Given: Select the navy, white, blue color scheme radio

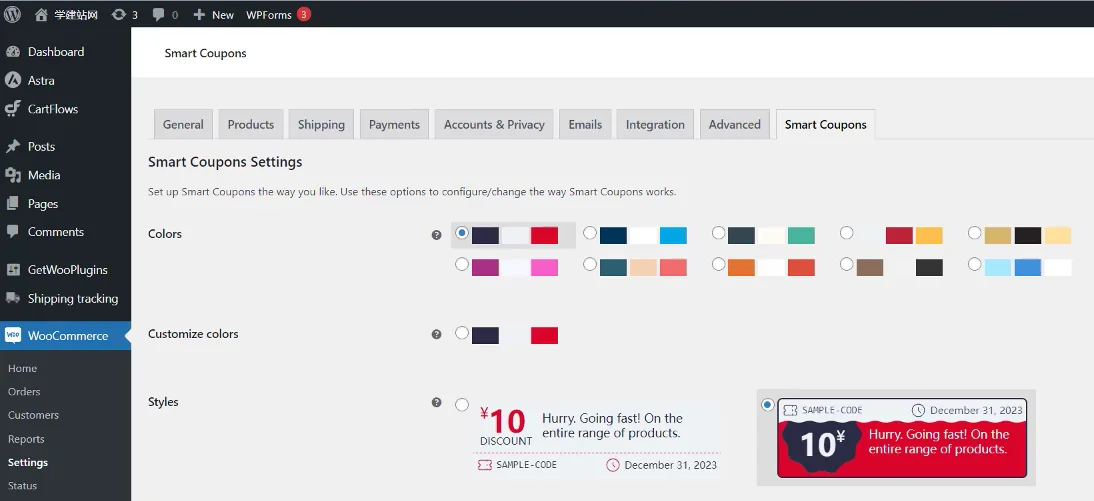Looking at the screenshot, I should [590, 234].
